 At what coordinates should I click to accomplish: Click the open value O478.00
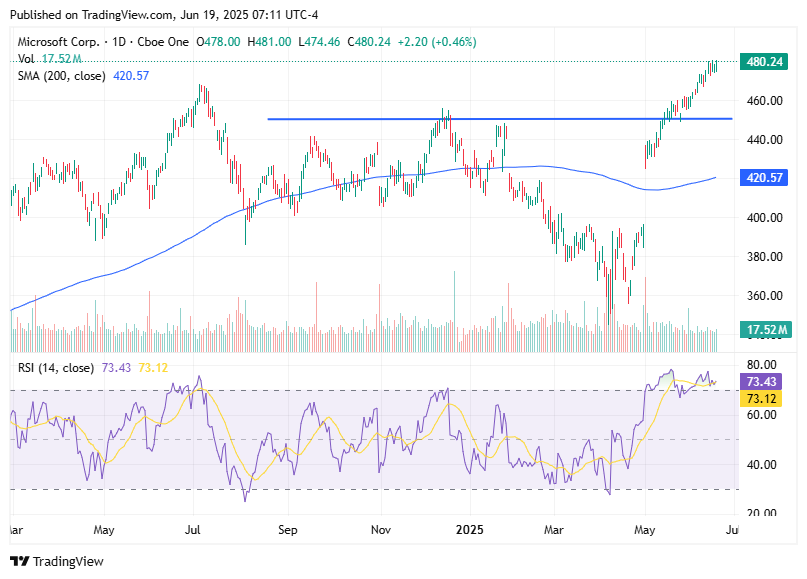click(218, 42)
